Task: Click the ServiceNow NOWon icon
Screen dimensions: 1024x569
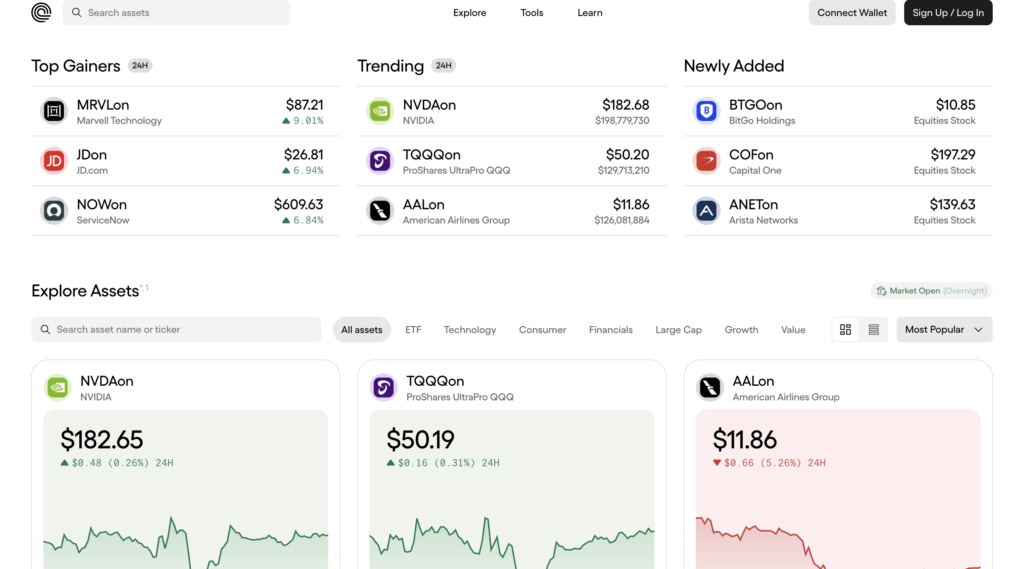Action: point(53,211)
